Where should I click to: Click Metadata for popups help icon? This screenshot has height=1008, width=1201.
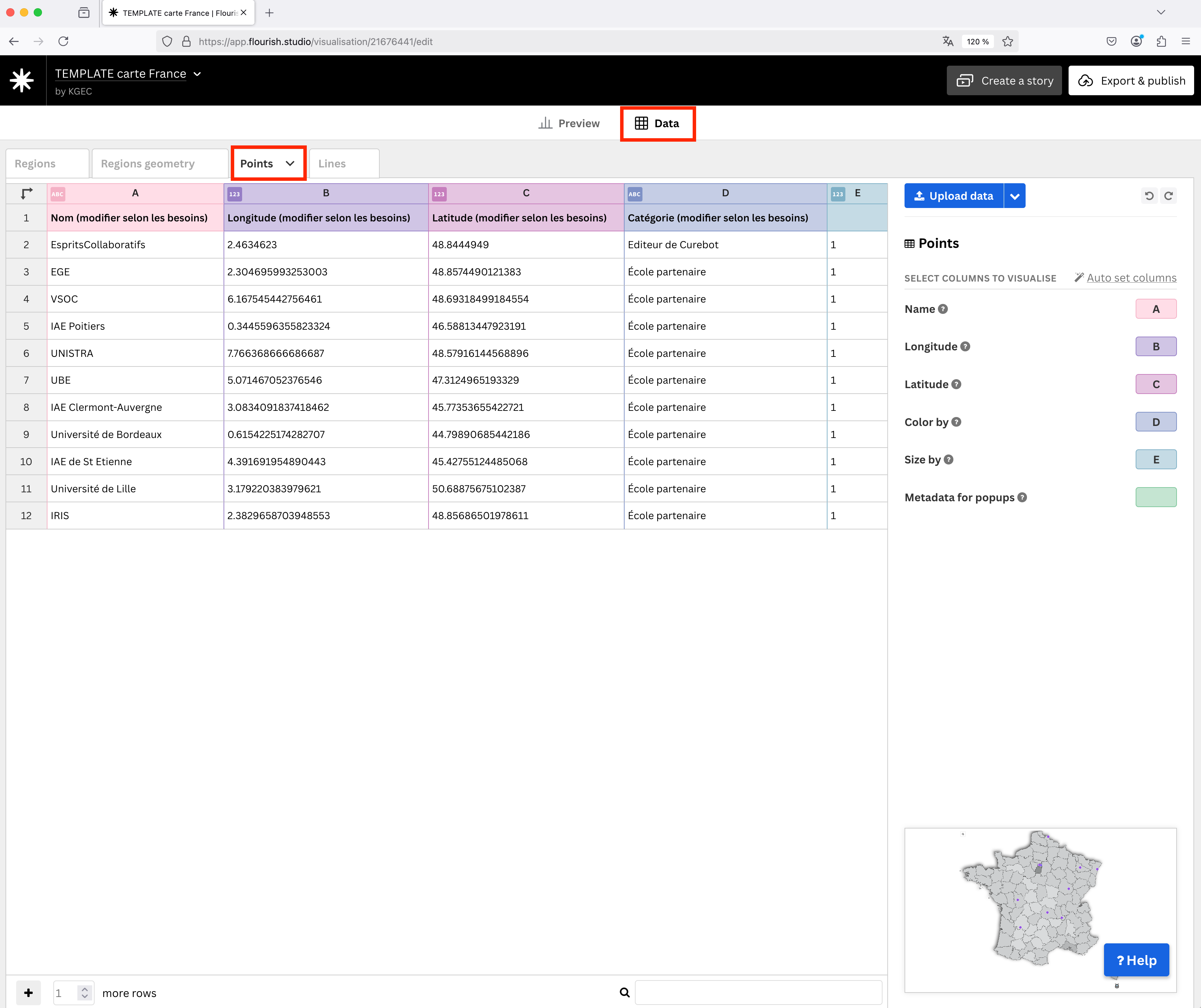(1022, 497)
